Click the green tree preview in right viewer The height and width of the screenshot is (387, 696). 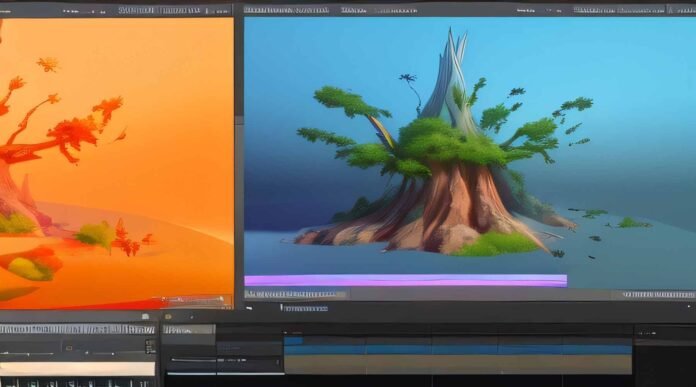click(x=470, y=152)
